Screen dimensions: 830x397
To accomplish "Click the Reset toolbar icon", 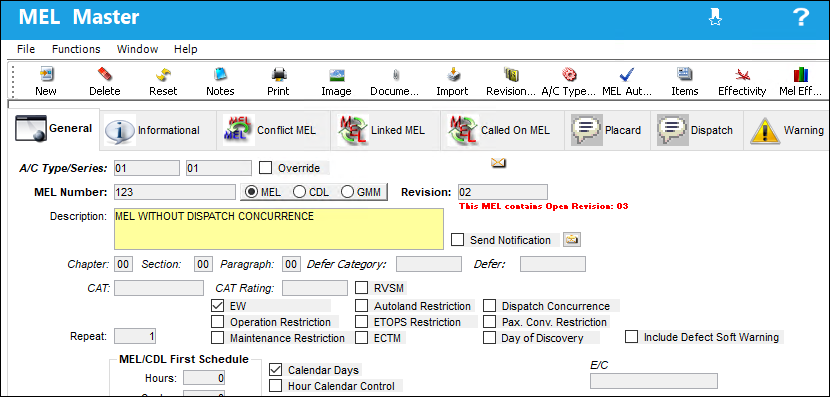I will (163, 74).
